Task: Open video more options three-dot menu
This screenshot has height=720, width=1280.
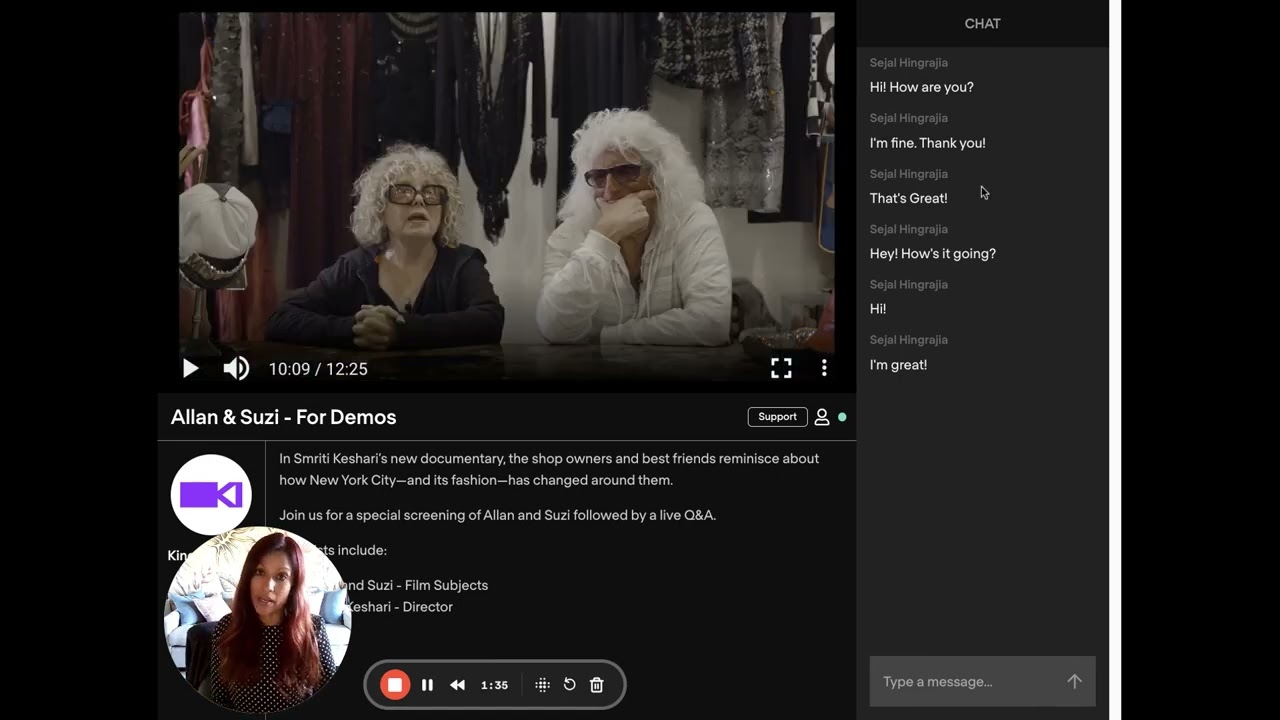Action: tap(824, 369)
